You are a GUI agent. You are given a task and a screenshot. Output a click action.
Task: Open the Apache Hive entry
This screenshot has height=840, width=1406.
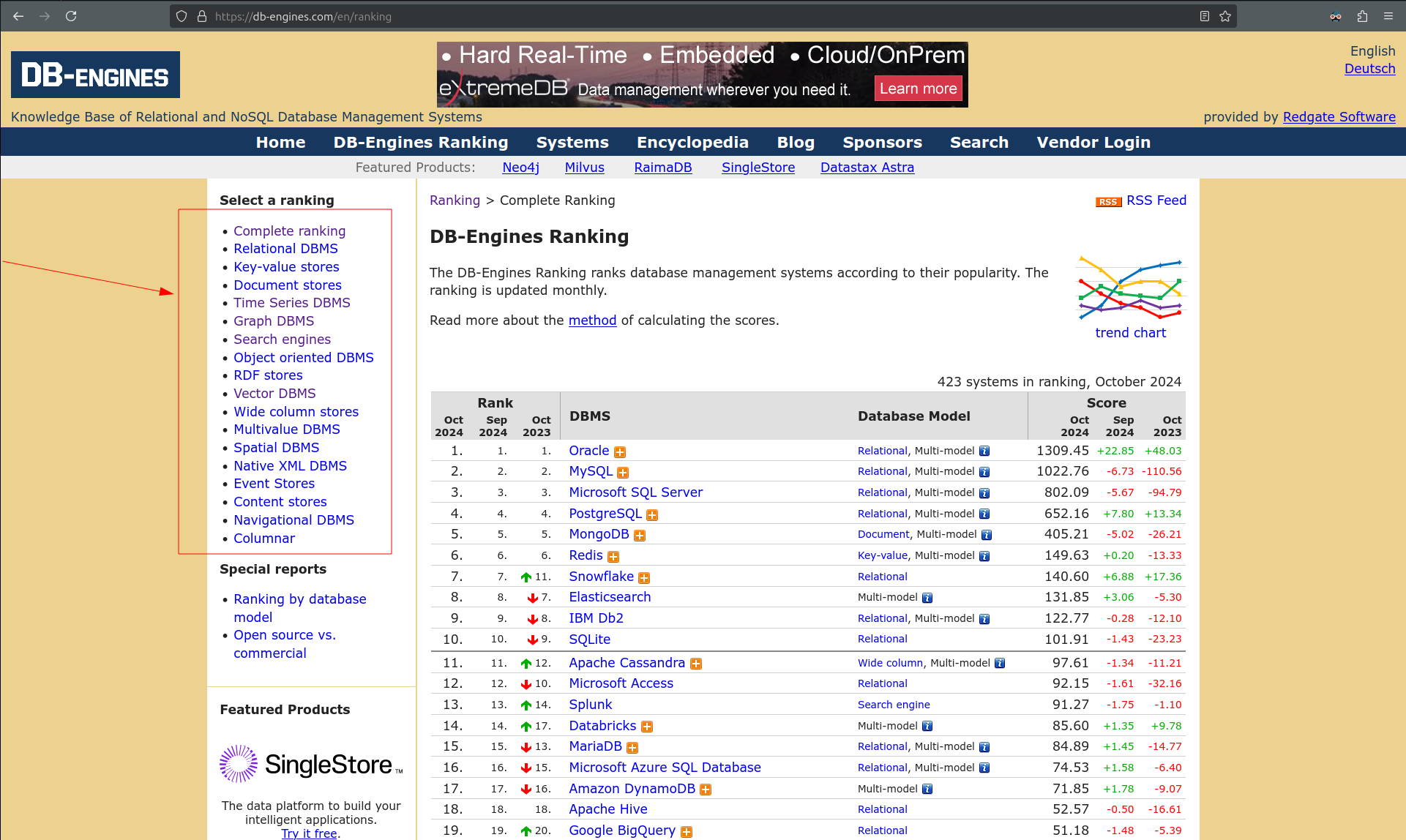pyautogui.click(x=607, y=809)
